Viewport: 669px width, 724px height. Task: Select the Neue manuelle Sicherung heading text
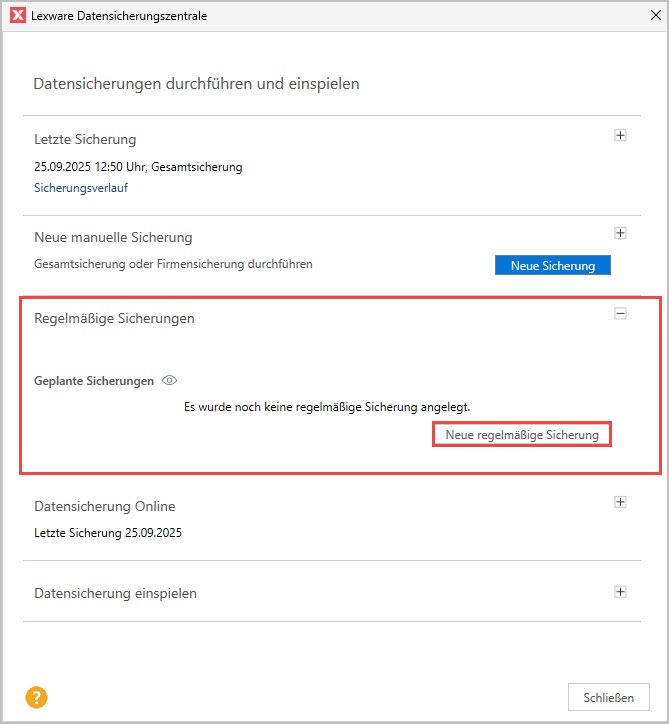click(113, 238)
